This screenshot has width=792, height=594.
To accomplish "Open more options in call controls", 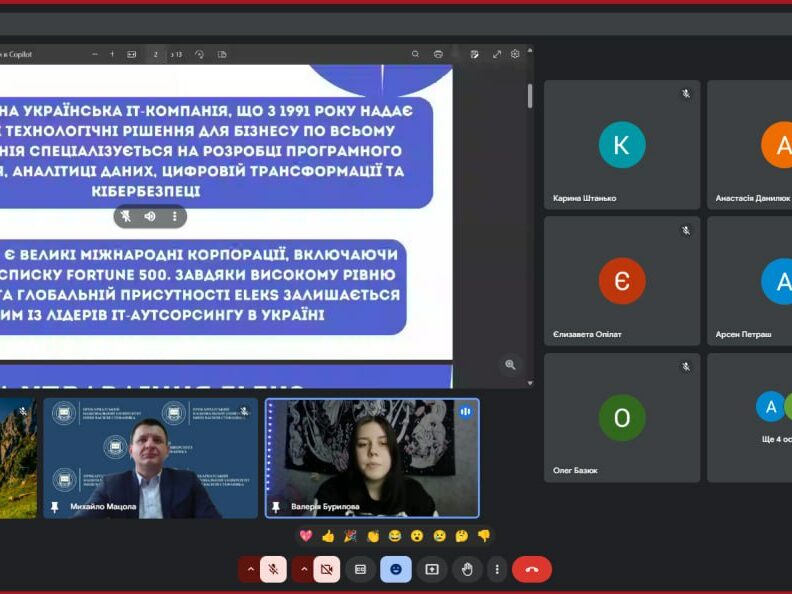I will [x=497, y=569].
